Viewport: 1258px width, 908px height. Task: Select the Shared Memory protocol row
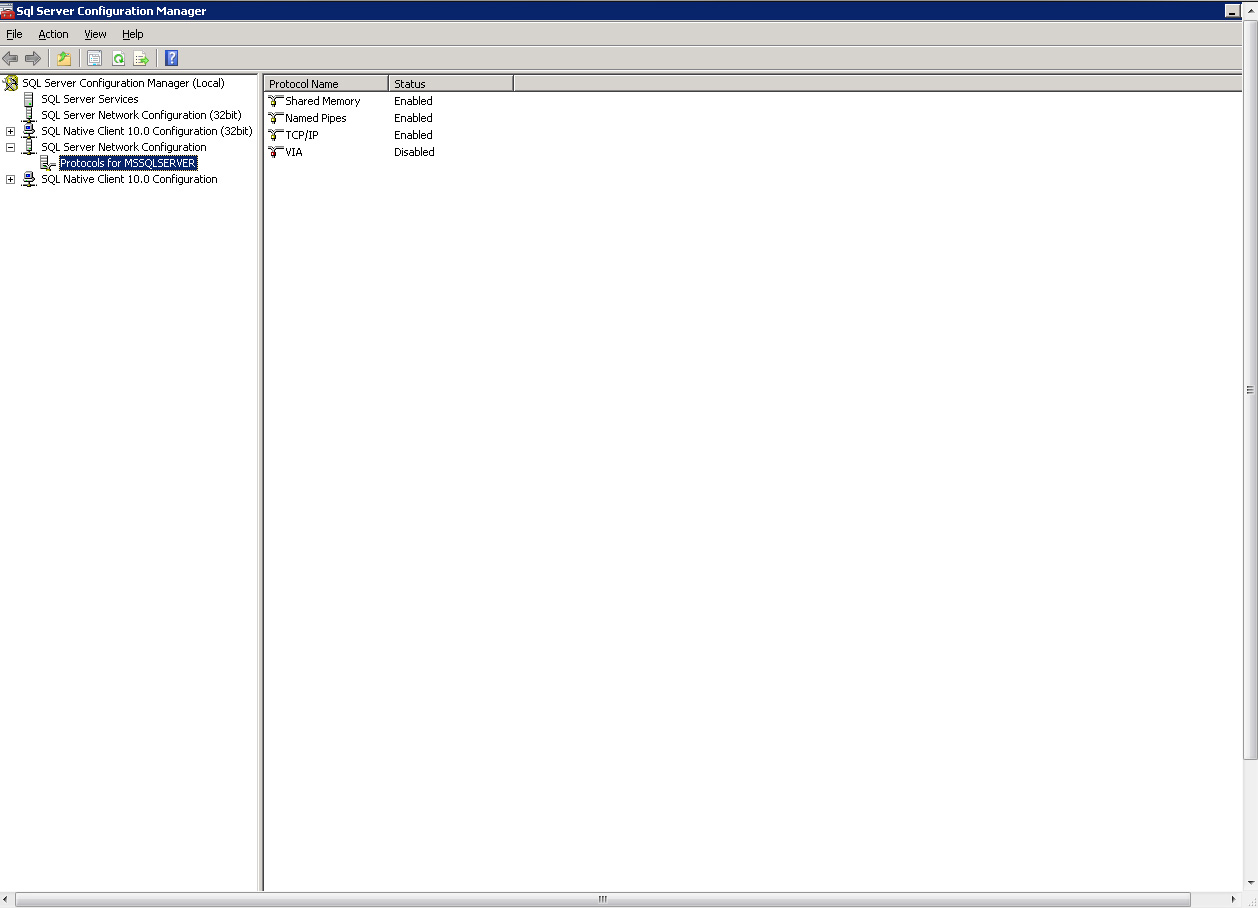(323, 101)
